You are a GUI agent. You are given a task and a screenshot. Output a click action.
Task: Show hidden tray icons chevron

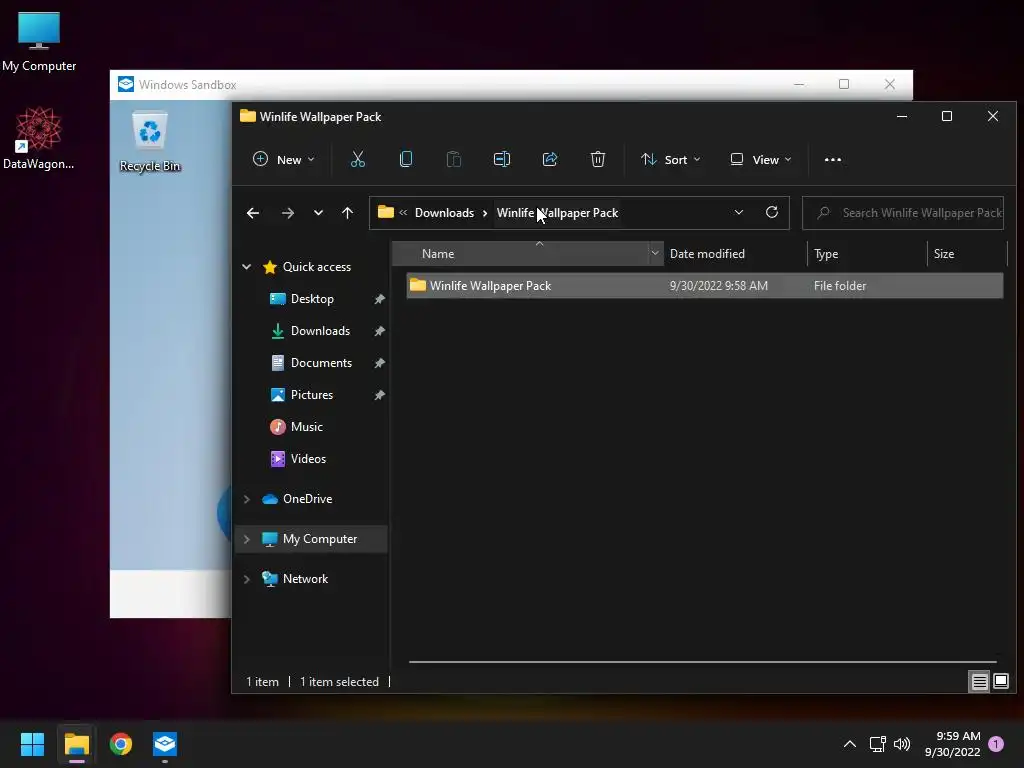(850, 744)
